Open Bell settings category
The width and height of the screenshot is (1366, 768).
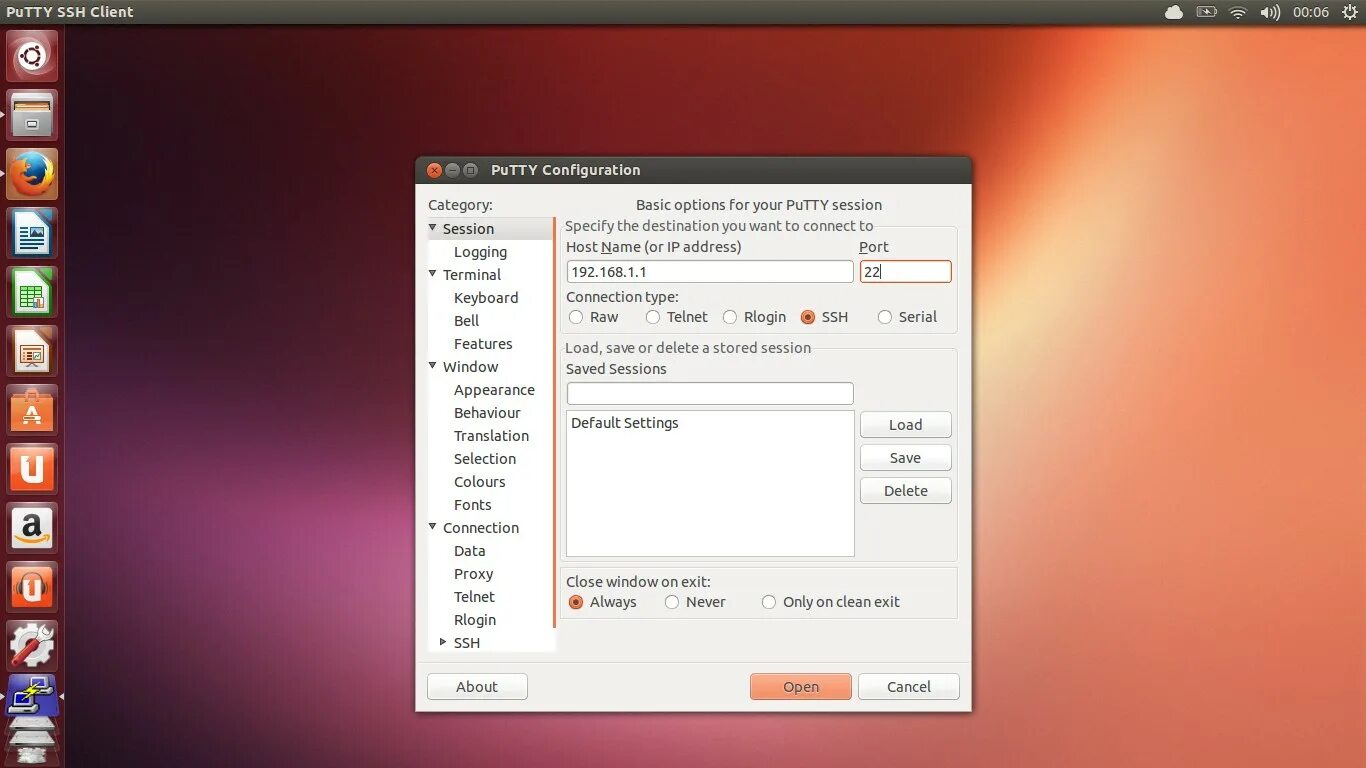click(466, 321)
